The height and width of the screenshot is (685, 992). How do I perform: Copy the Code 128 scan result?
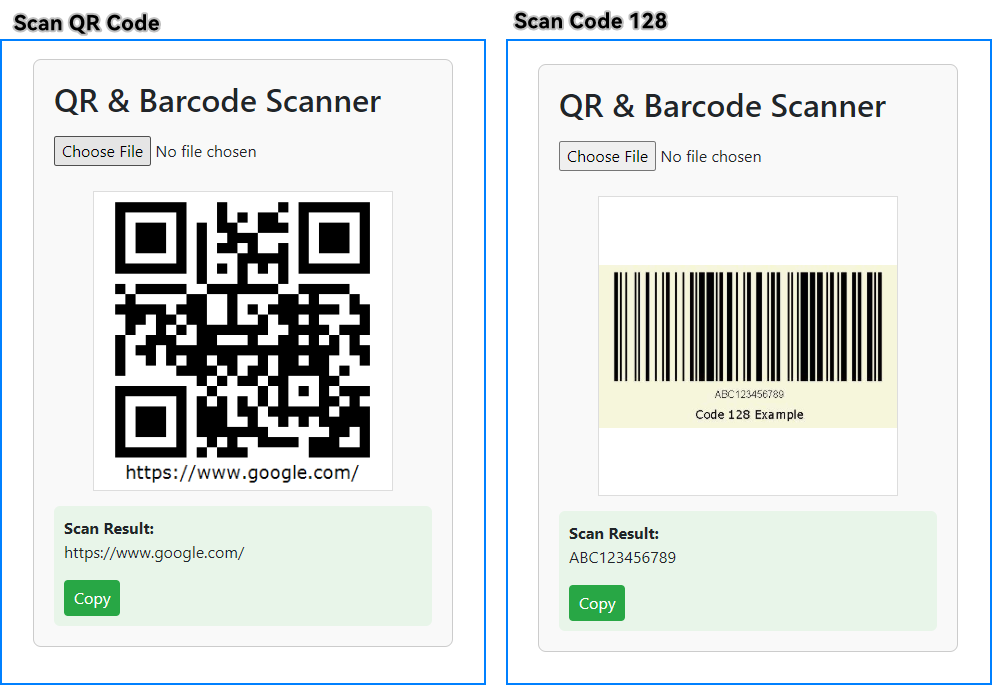point(596,603)
